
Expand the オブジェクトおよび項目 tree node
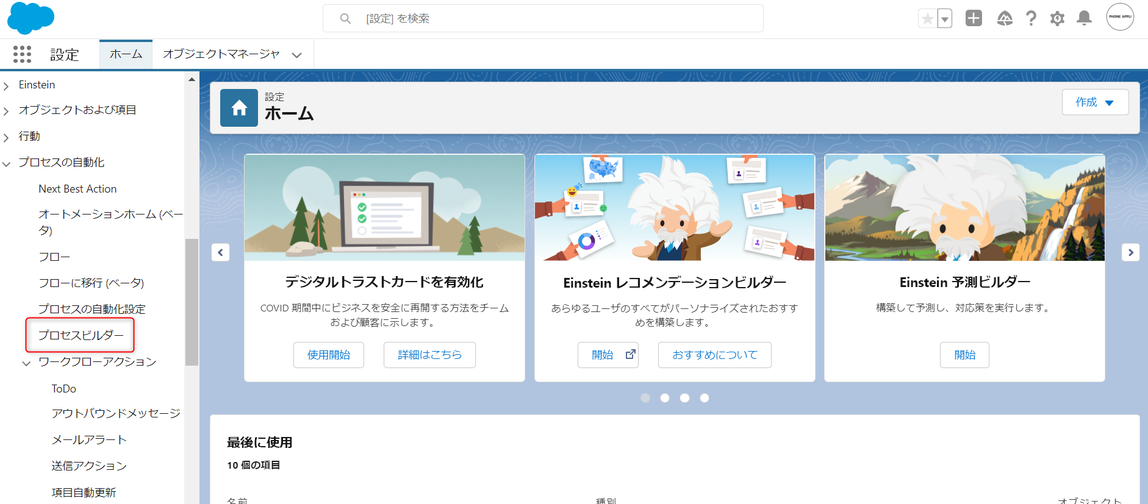click(x=7, y=111)
